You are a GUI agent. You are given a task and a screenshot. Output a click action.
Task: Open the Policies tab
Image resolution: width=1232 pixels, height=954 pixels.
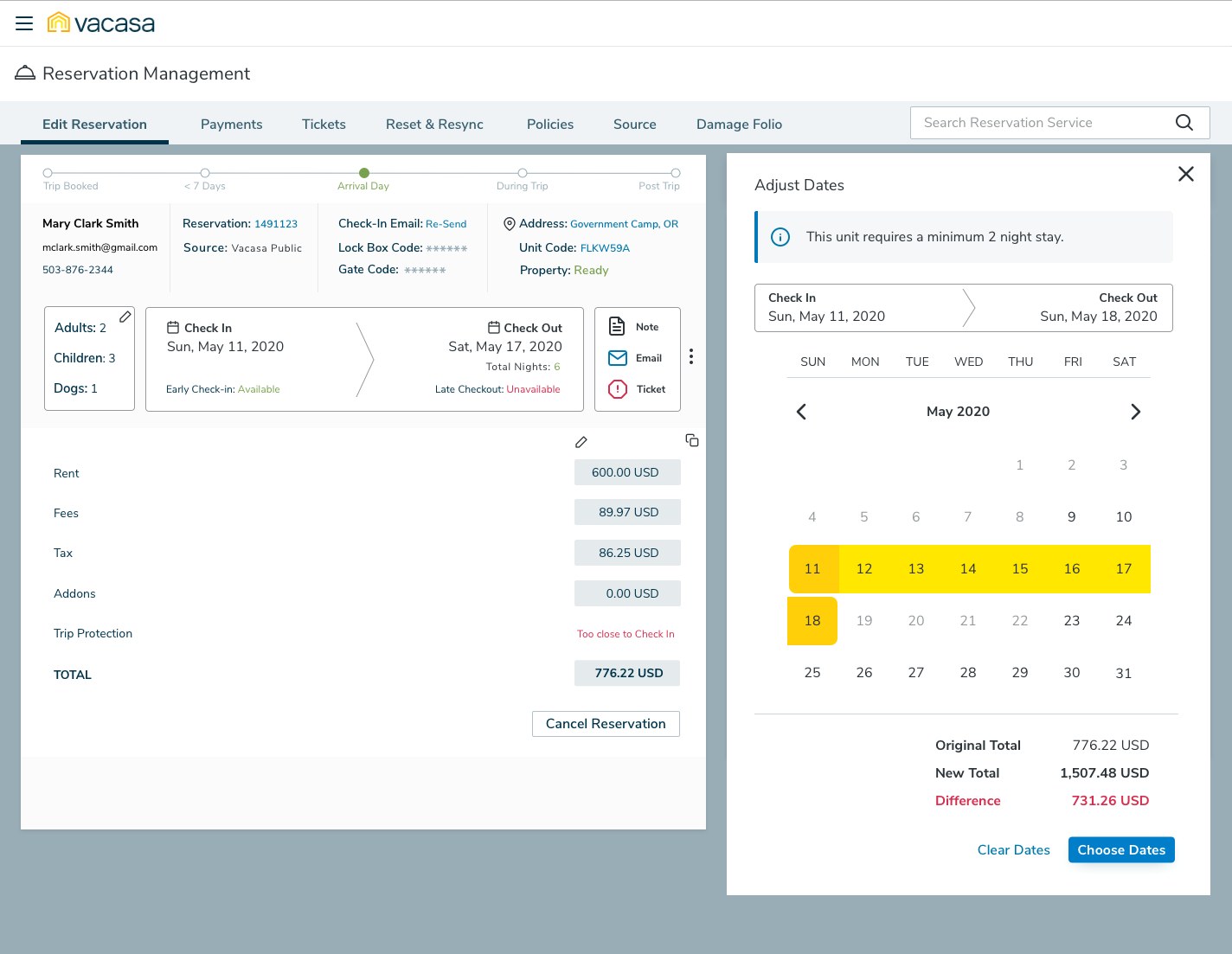[x=550, y=124]
